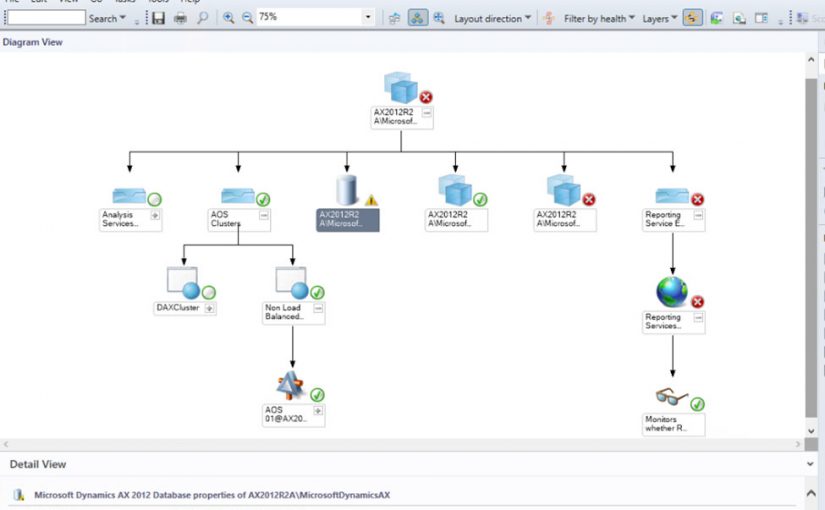Click inside the search text field

(46, 17)
